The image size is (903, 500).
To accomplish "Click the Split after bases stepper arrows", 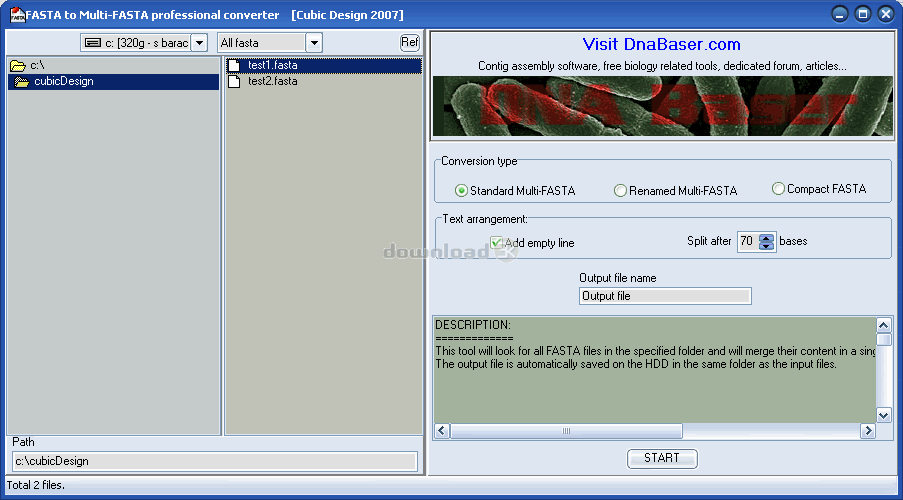I will (x=767, y=242).
